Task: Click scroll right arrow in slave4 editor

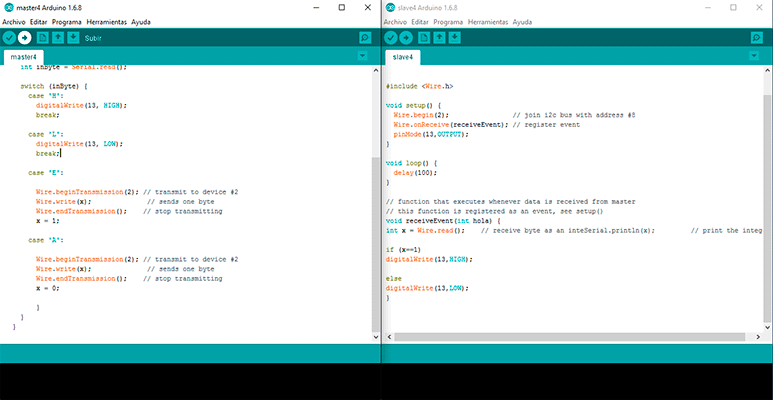Action: tap(758, 337)
